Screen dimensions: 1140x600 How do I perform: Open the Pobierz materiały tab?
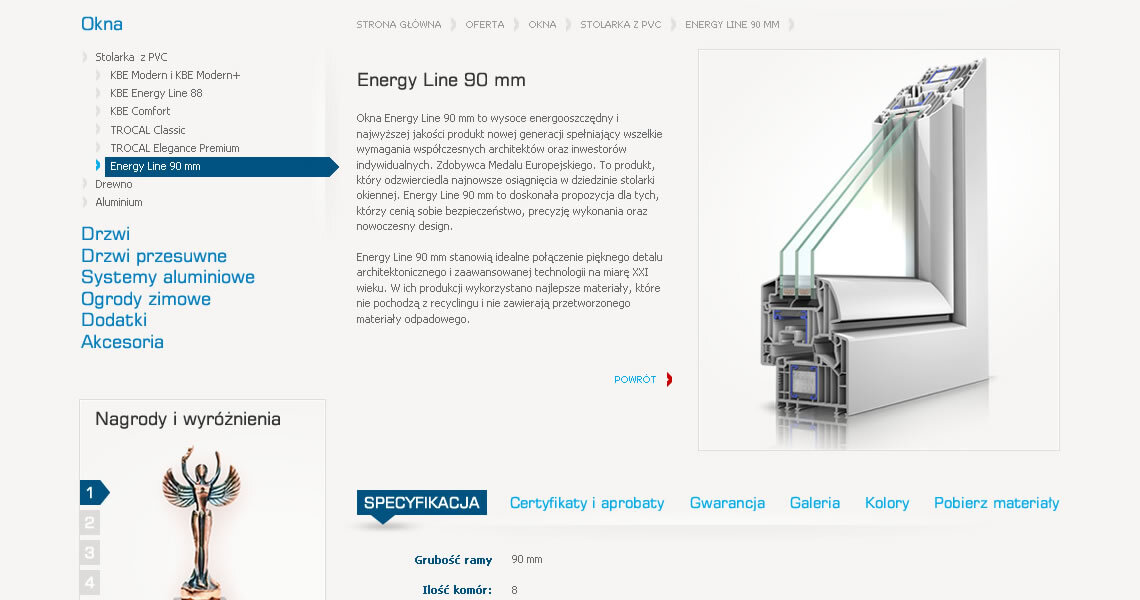996,503
